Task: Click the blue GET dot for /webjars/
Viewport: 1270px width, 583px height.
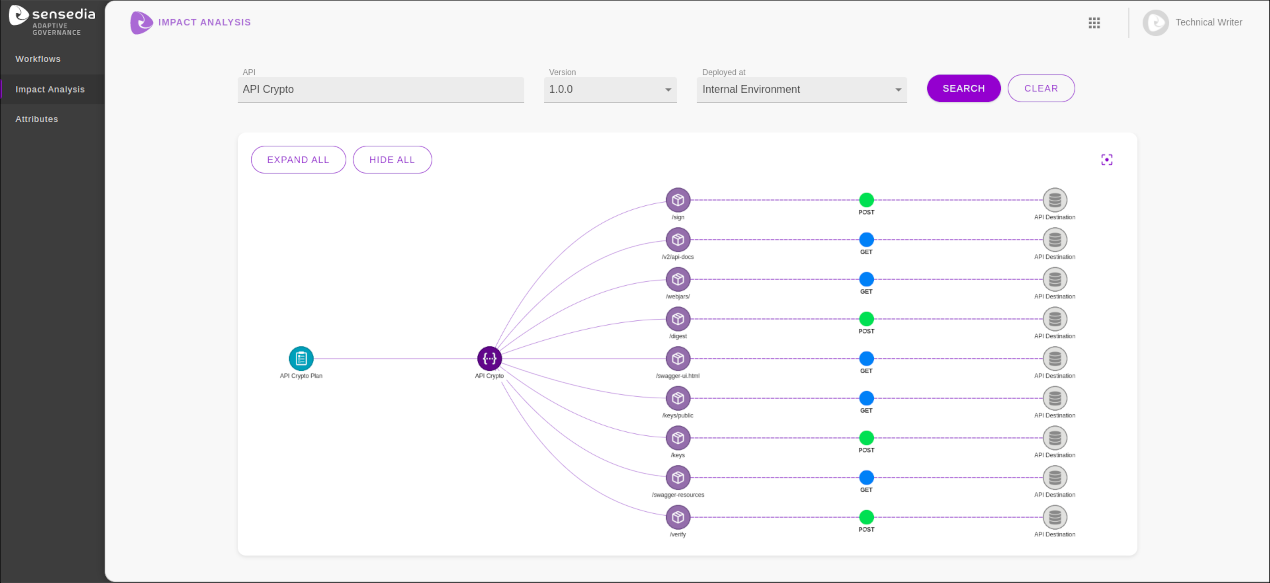Action: point(866,279)
